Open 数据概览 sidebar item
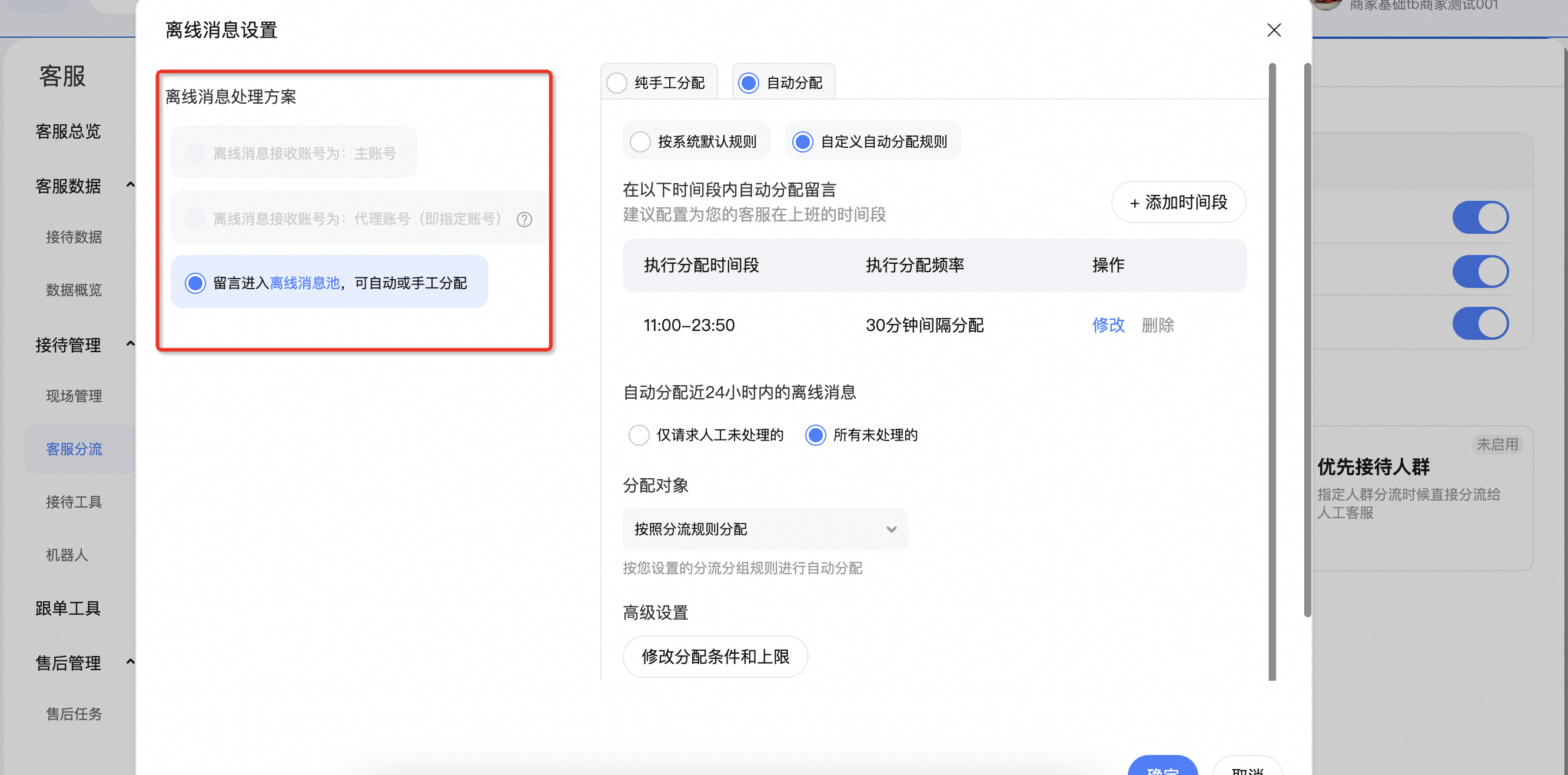1568x775 pixels. coord(74,290)
